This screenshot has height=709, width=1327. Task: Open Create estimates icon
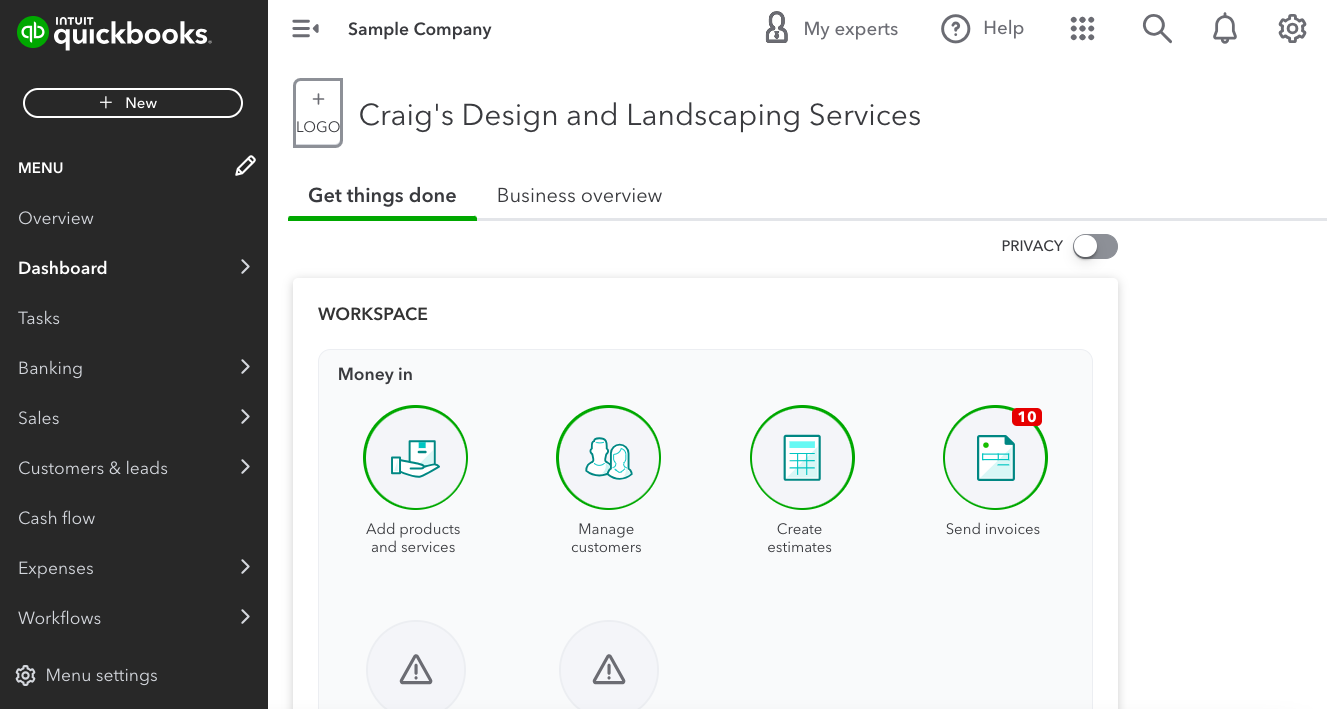[802, 457]
